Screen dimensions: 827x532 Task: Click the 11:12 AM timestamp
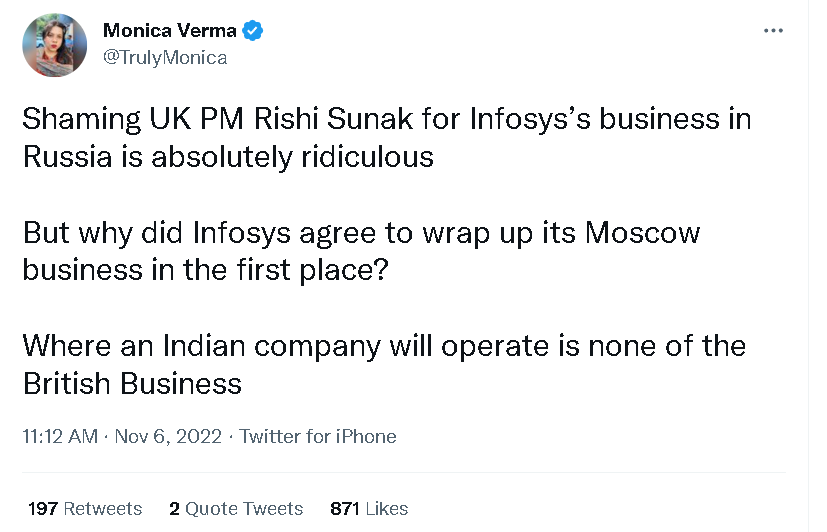coord(60,437)
